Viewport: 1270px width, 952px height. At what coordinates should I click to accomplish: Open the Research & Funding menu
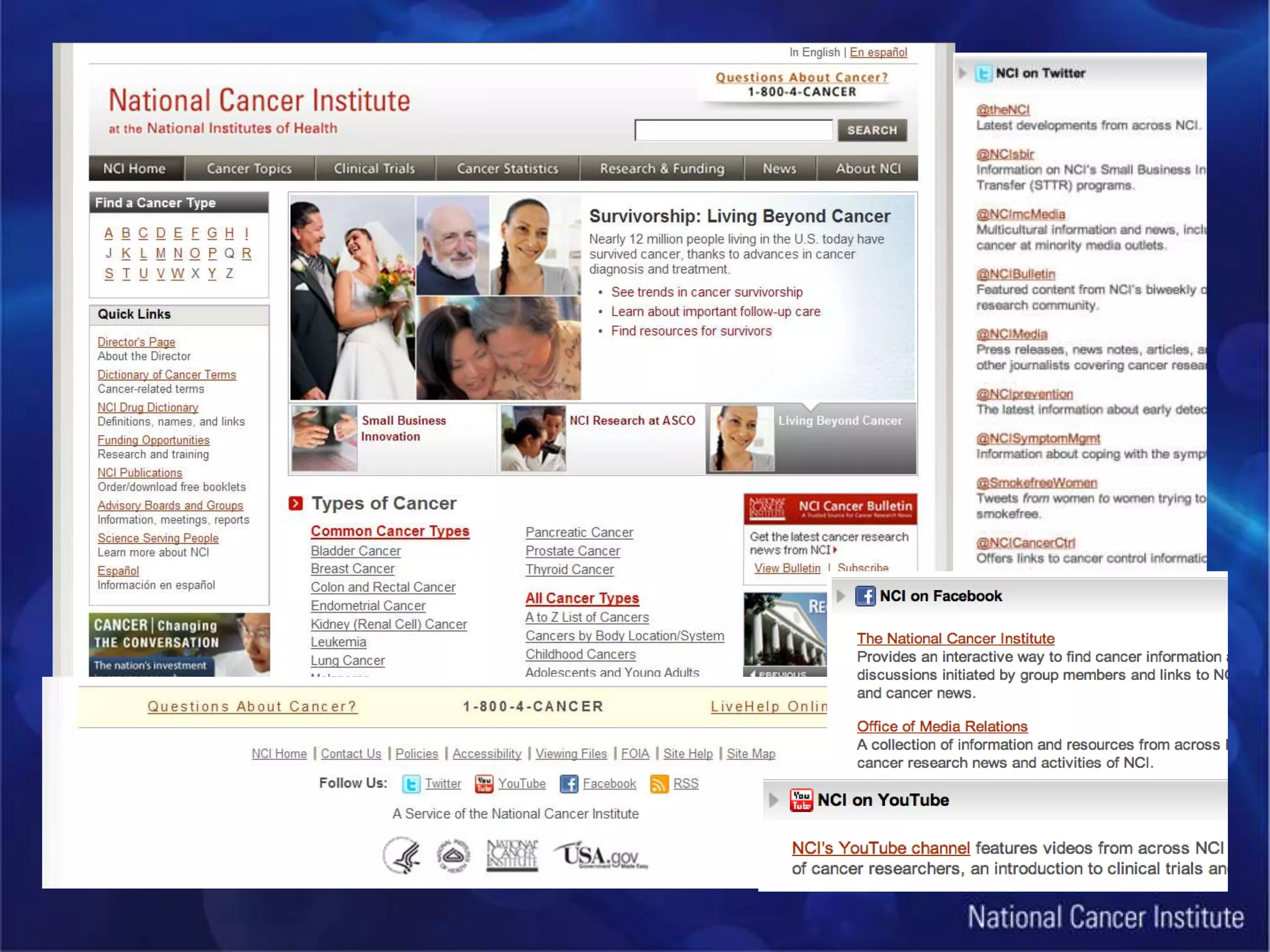[662, 169]
